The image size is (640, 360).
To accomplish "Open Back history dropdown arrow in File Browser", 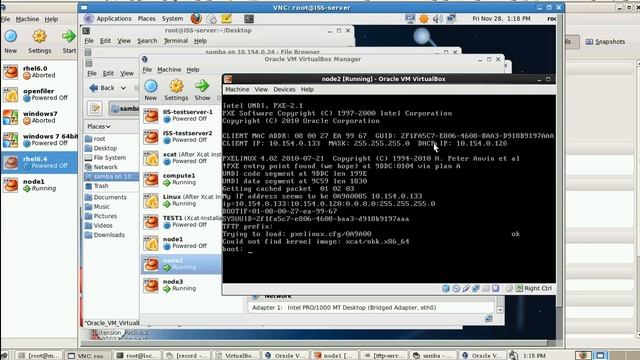I will 123,88.
